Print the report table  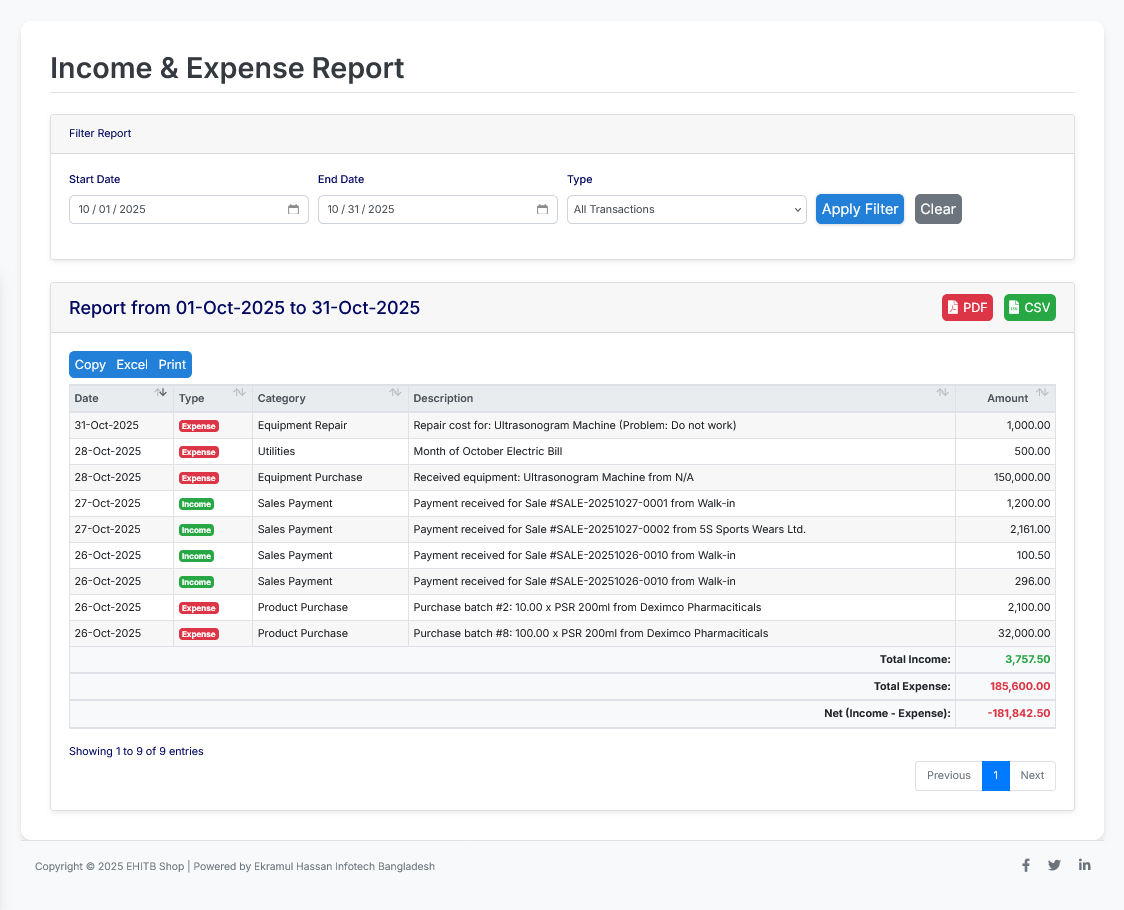172,364
